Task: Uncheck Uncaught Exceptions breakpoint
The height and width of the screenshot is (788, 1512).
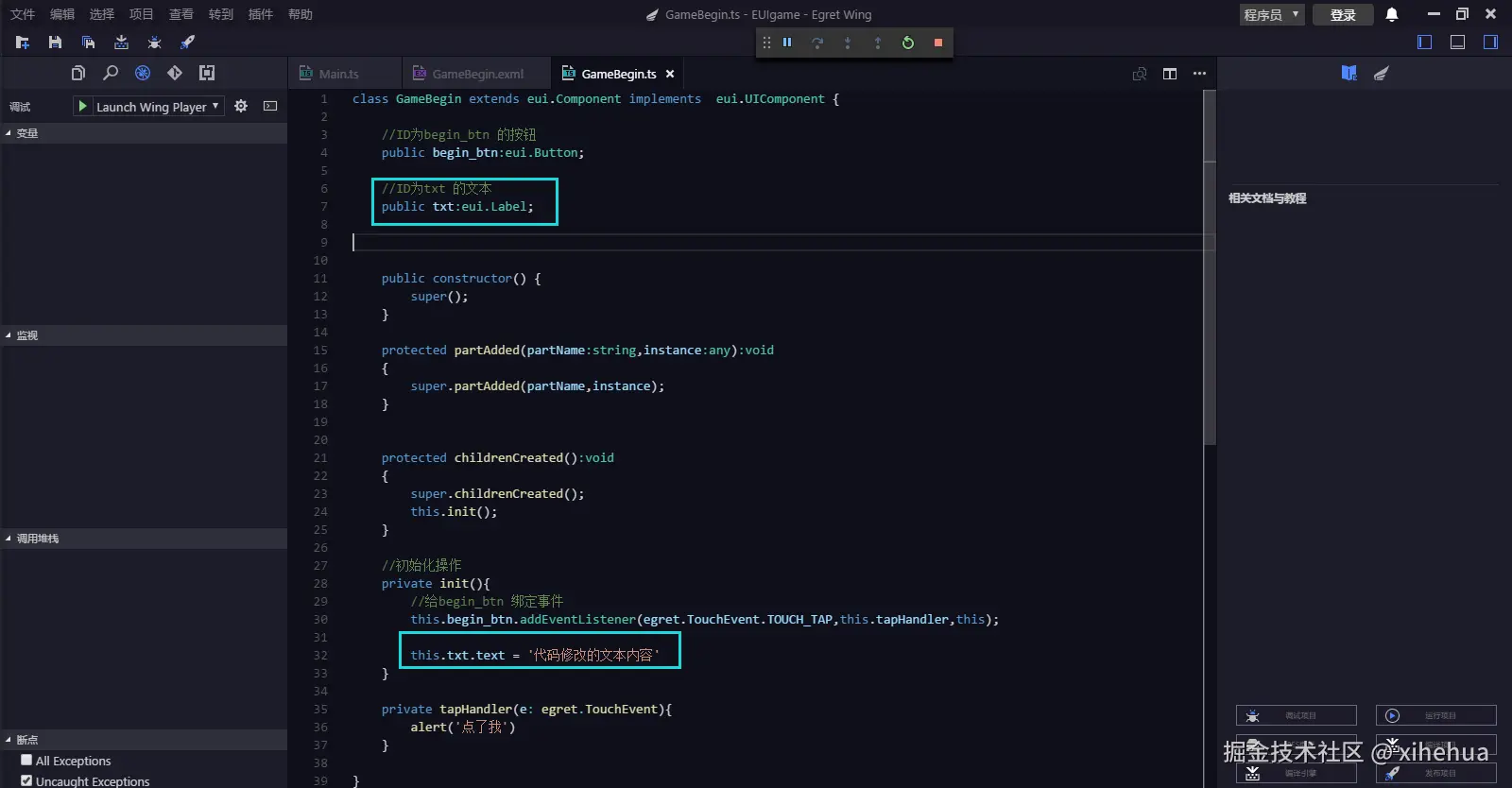Action: 26,780
